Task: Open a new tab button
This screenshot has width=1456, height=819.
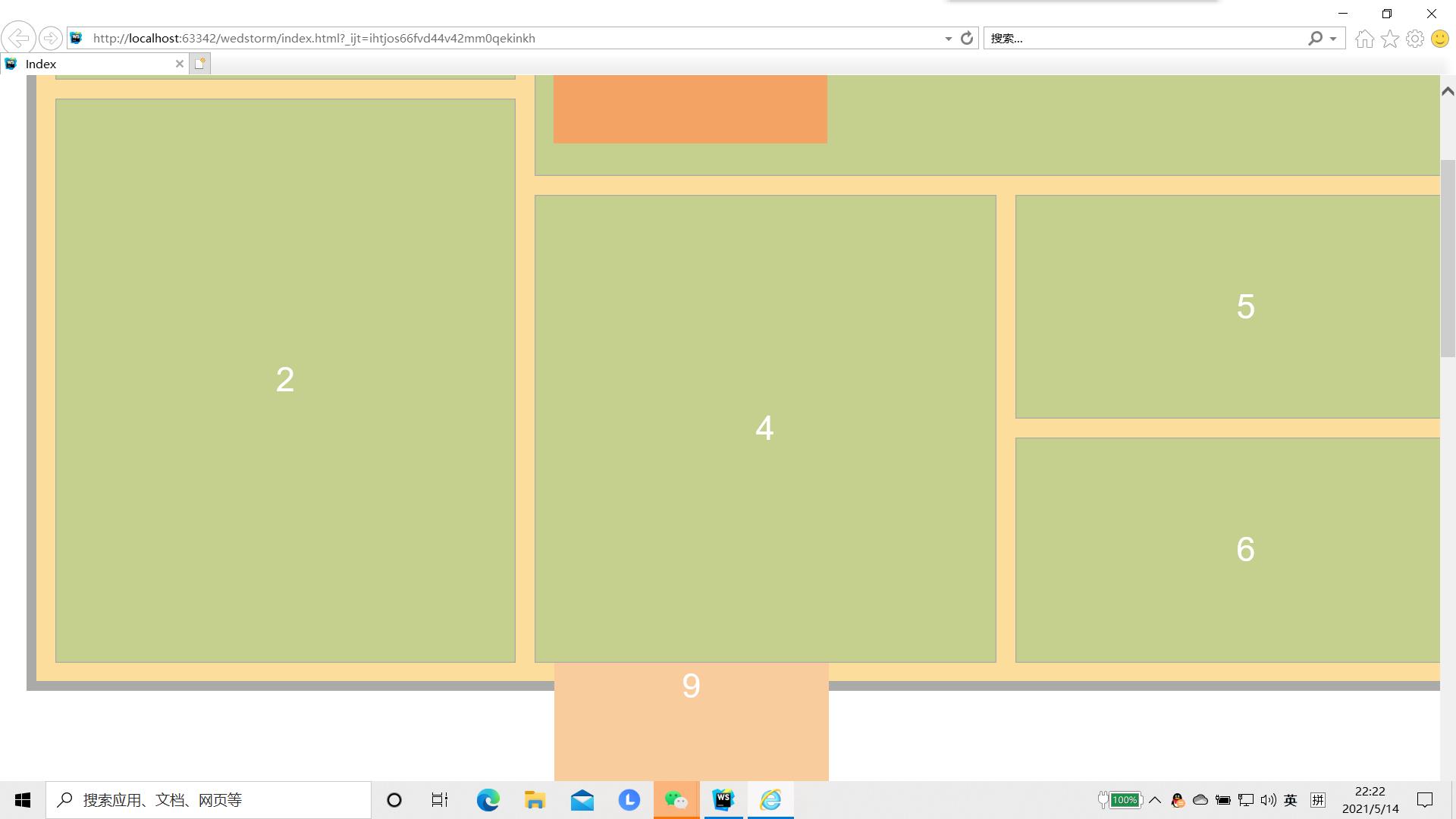Action: coord(199,64)
